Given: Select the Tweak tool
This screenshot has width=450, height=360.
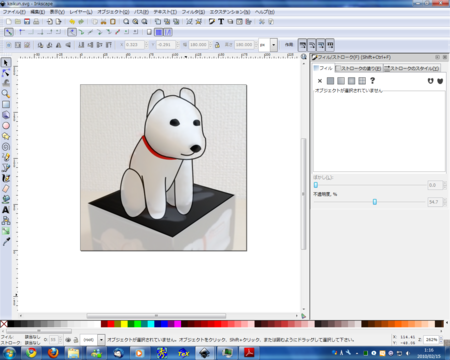Looking at the screenshot, I should (x=6, y=83).
